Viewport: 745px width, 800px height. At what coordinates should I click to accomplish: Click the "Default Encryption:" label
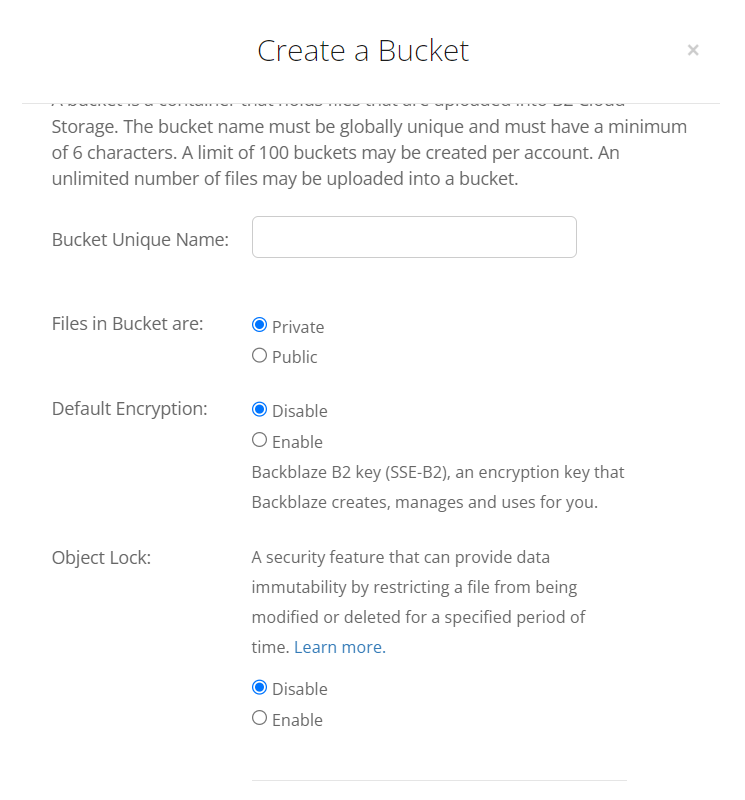click(x=129, y=409)
